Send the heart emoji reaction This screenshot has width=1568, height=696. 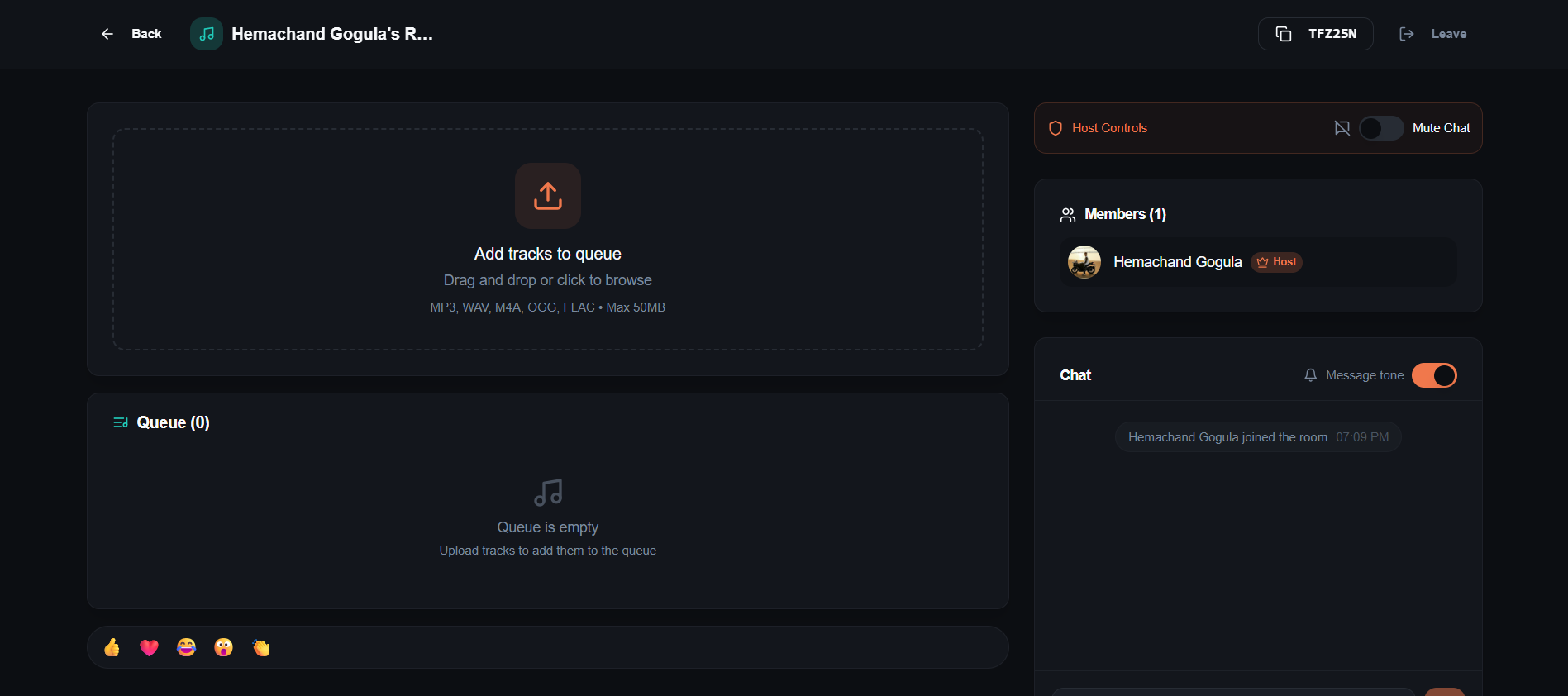[x=149, y=647]
